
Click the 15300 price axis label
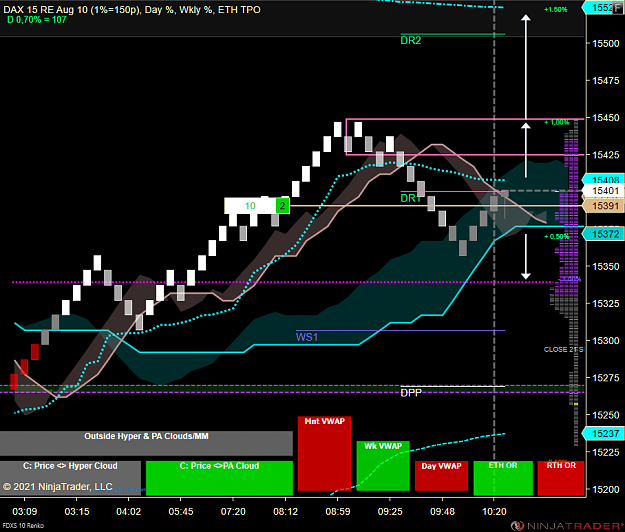point(605,341)
